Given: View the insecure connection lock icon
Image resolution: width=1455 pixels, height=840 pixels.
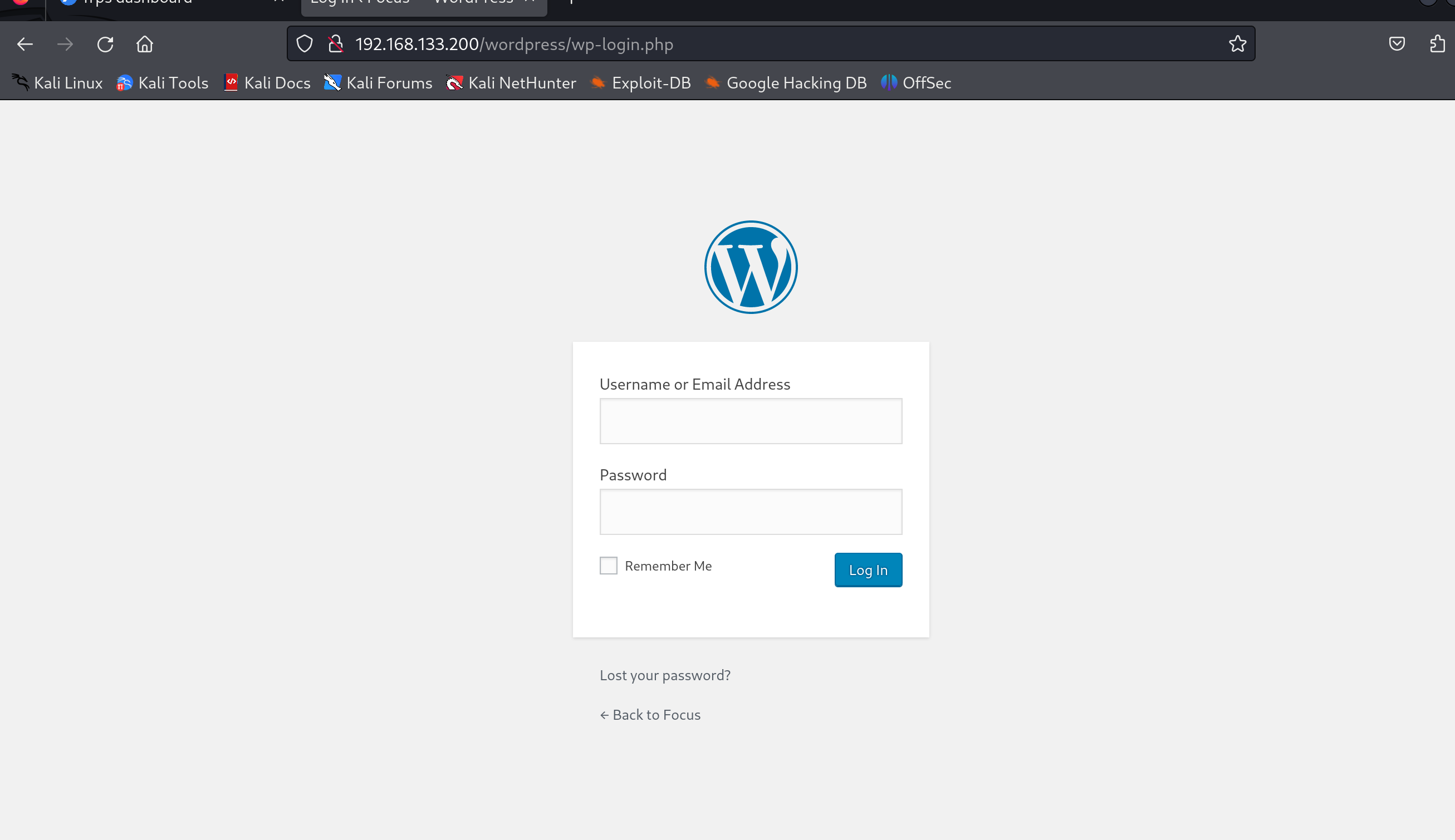Looking at the screenshot, I should [336, 44].
